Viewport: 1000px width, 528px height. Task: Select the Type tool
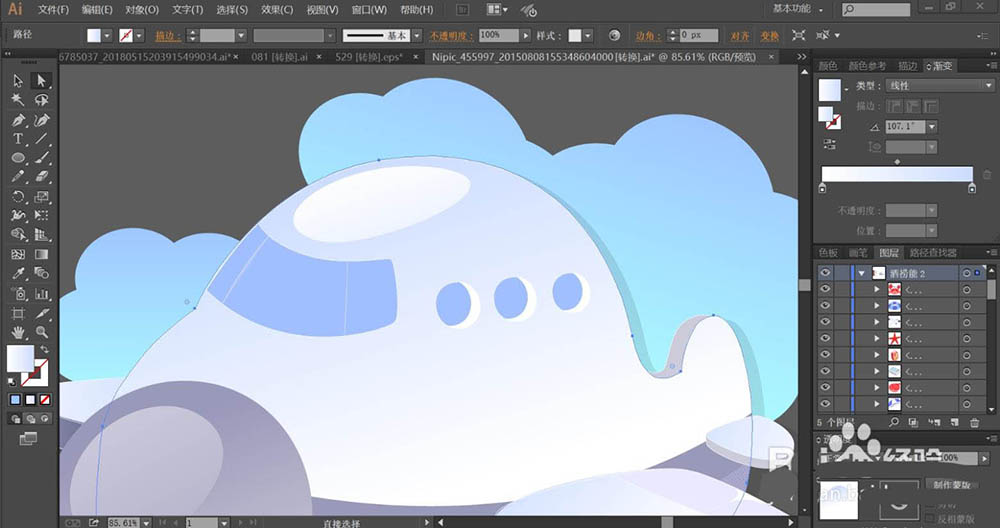point(18,138)
